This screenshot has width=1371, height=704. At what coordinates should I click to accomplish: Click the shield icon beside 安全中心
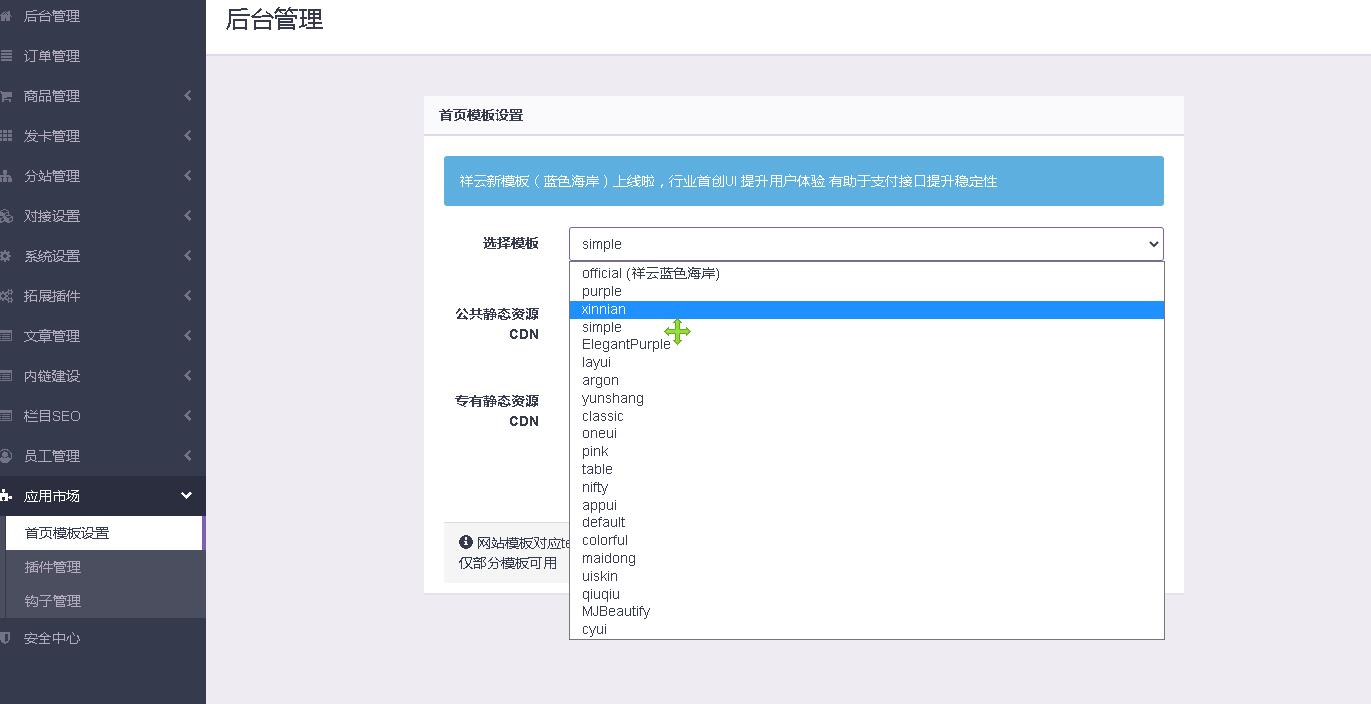(6, 638)
